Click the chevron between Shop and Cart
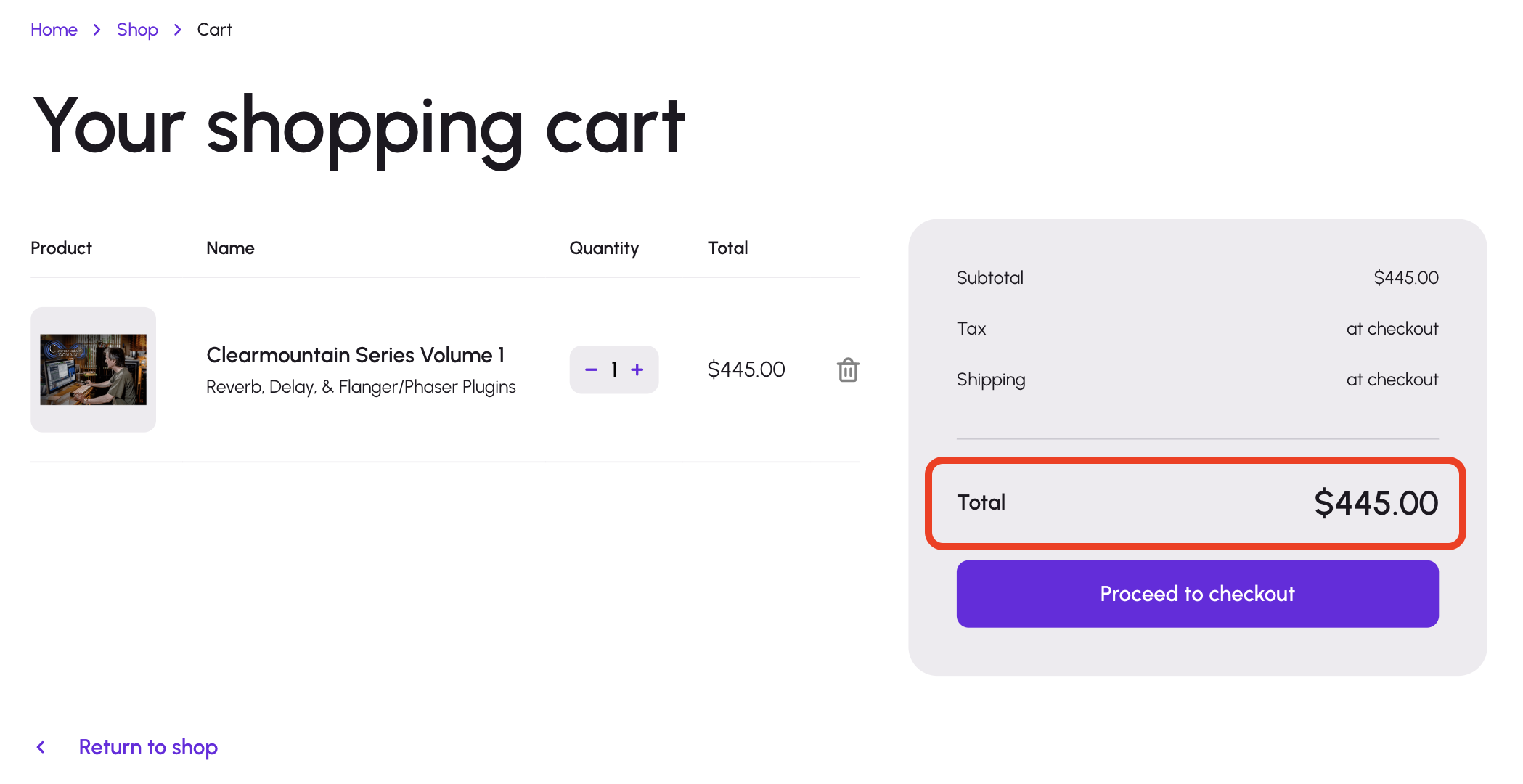Image resolution: width=1523 pixels, height=784 pixels. tap(177, 30)
